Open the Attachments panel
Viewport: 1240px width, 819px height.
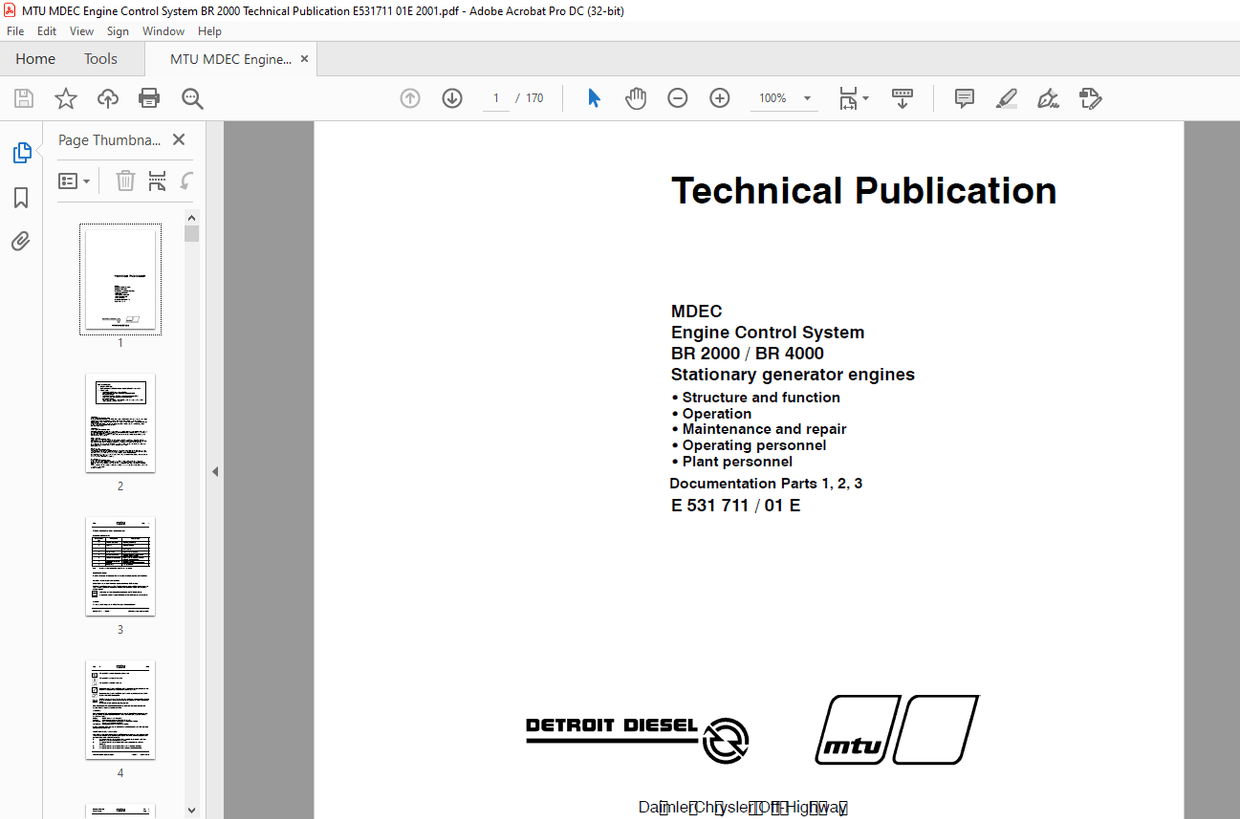[x=21, y=241]
